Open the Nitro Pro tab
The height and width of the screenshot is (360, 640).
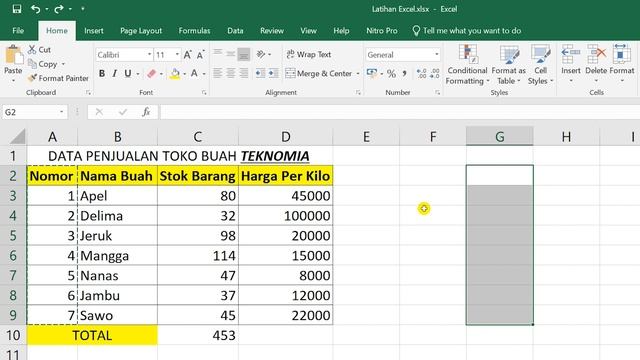point(382,31)
